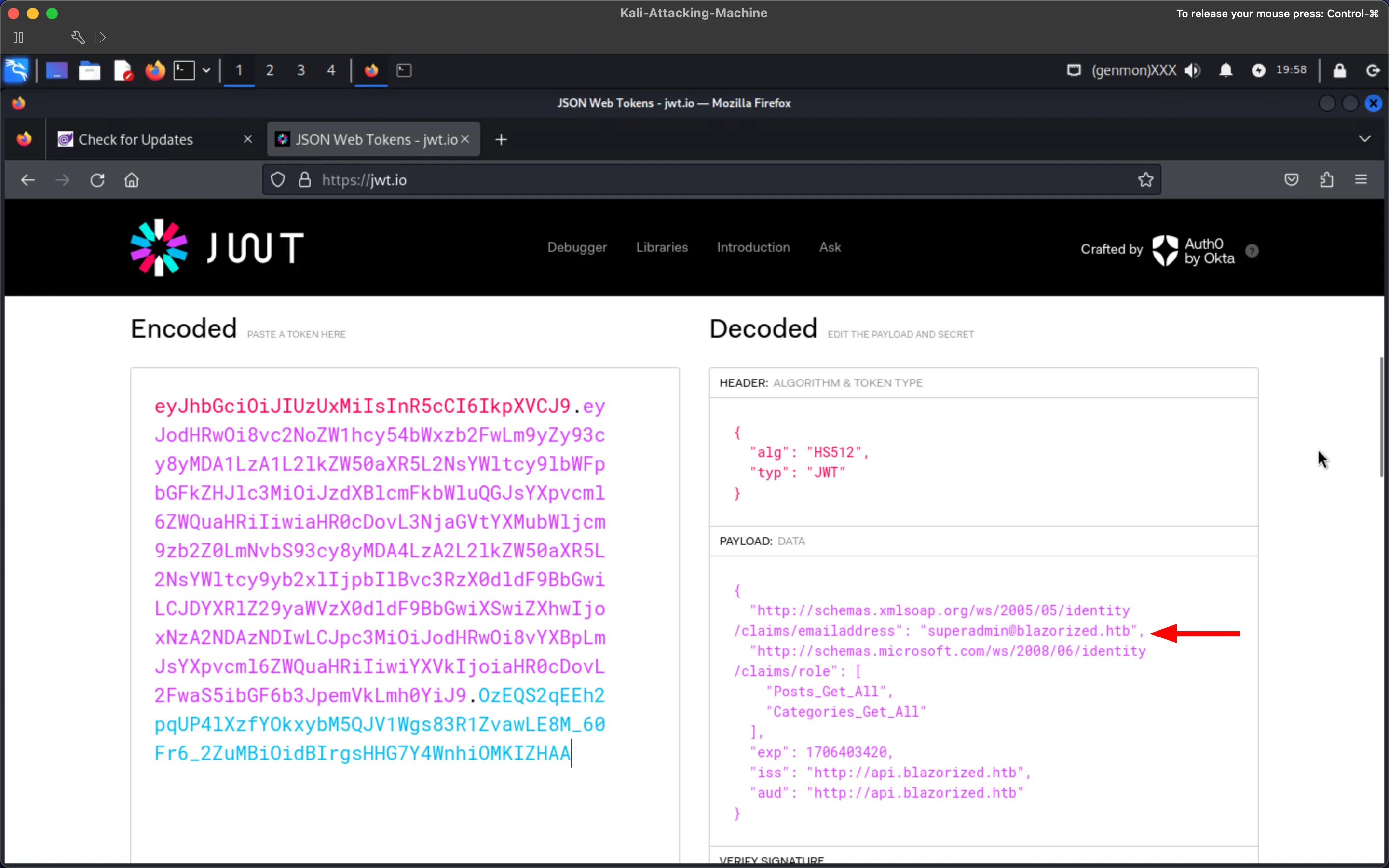1389x868 pixels.
Task: Click the exp value 1706403420
Action: coord(846,752)
